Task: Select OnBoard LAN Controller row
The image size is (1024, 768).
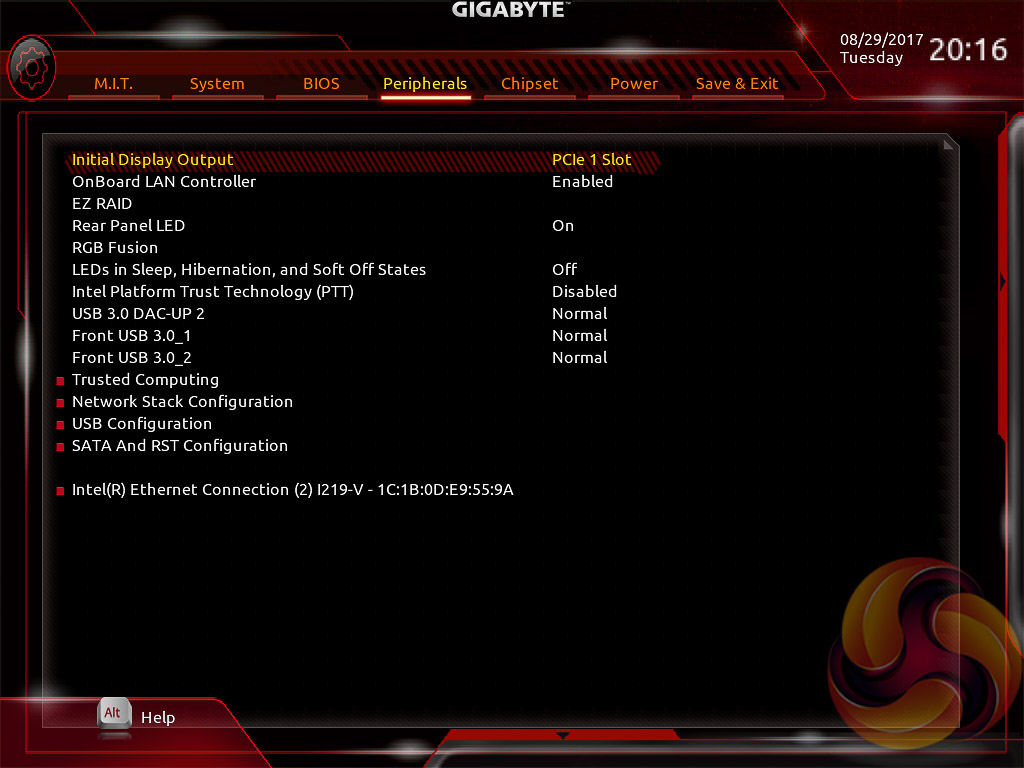Action: tap(164, 182)
